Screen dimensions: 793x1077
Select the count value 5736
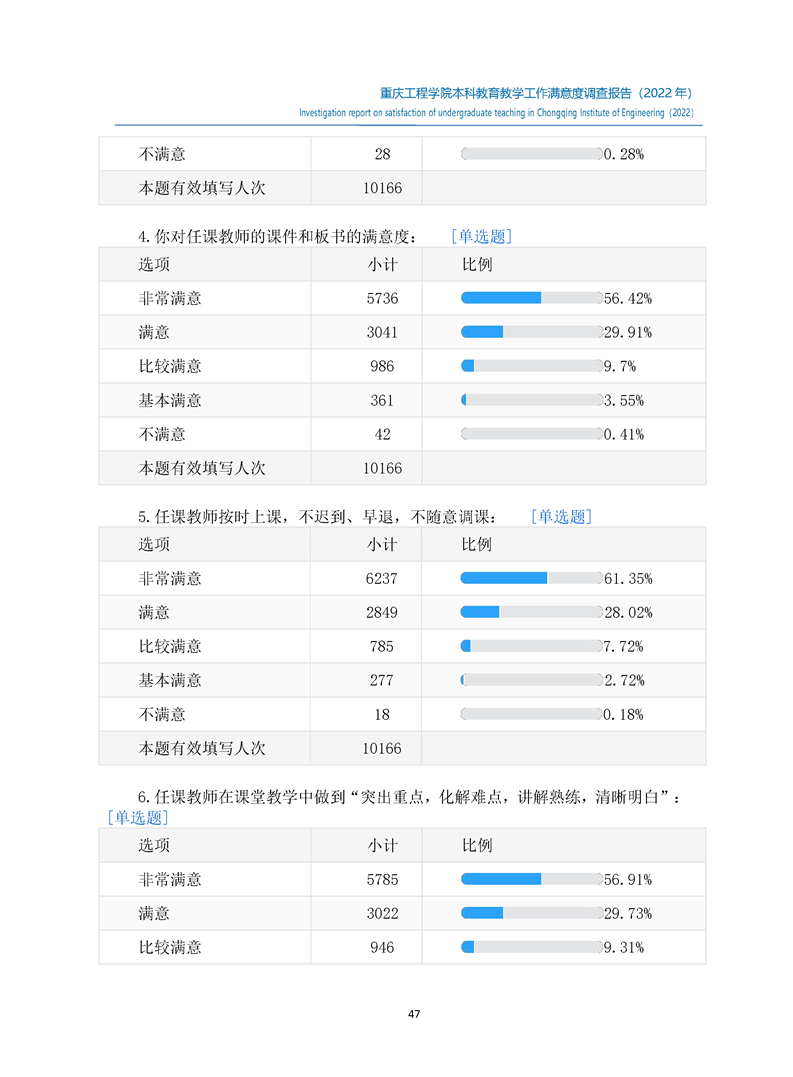(382, 298)
